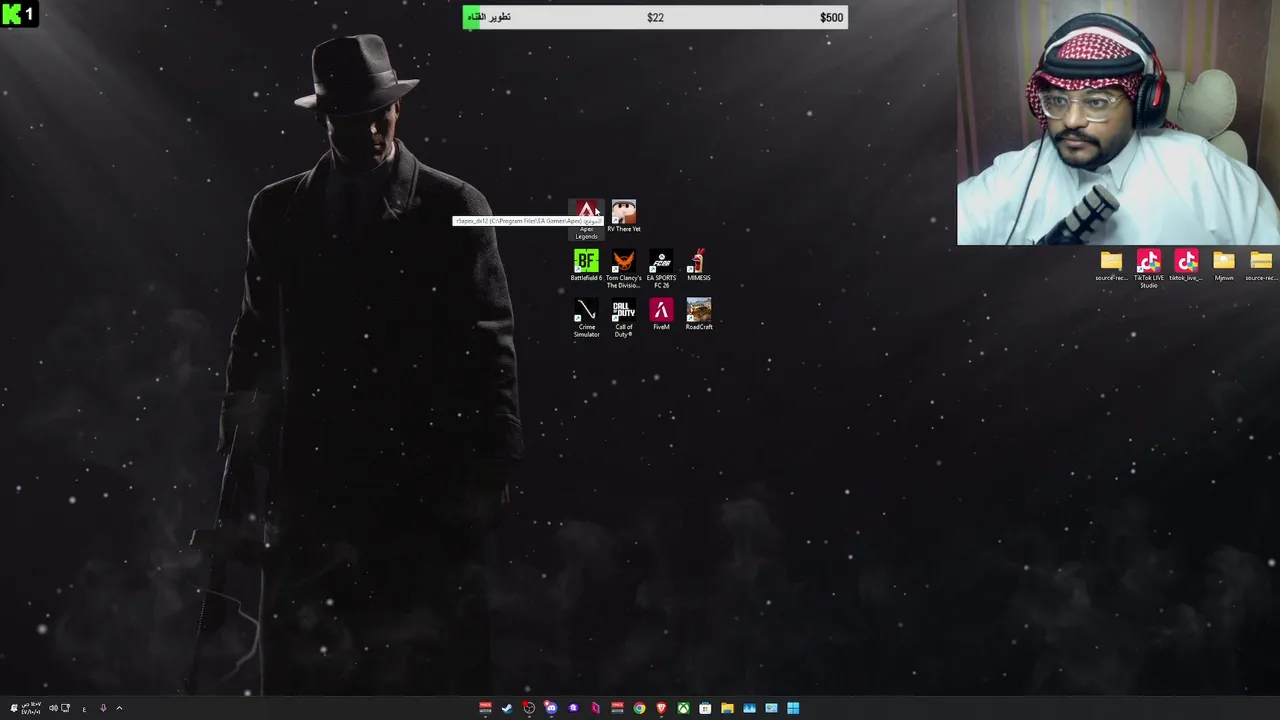
Task: Open network settings tray icon
Action: coord(65,708)
